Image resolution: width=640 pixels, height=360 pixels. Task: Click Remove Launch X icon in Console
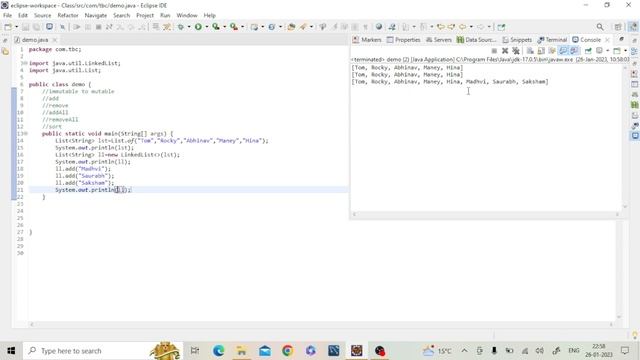505,51
